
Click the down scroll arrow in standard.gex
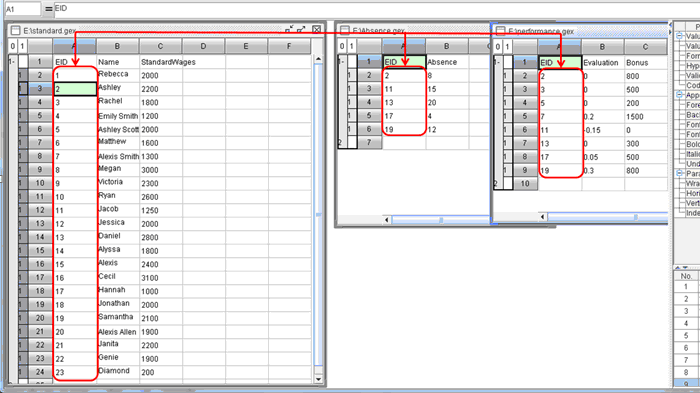[318, 379]
